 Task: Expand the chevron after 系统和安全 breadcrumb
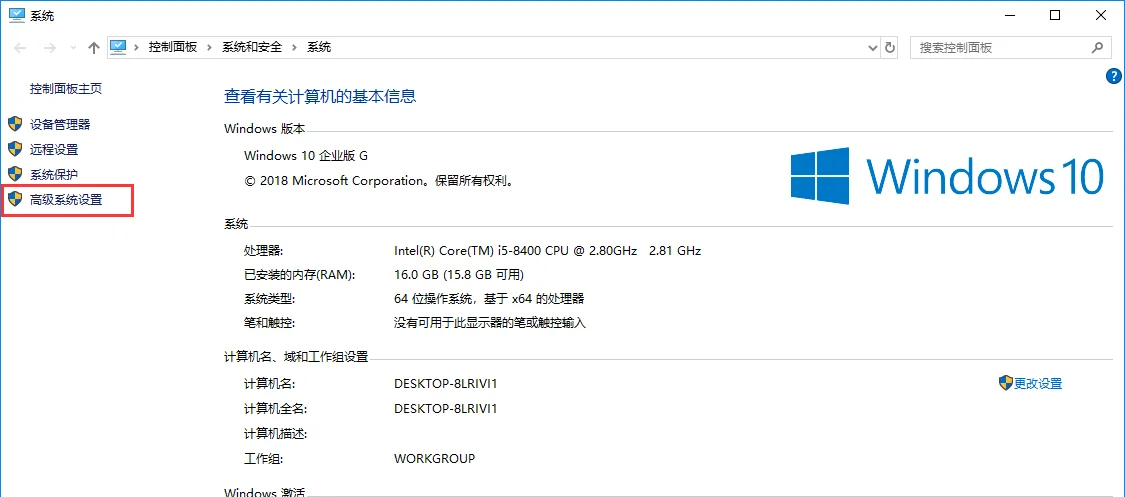point(294,48)
